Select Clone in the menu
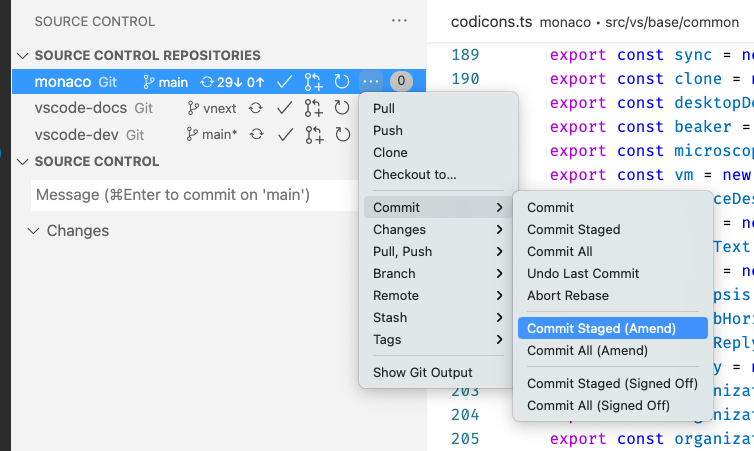The image size is (754, 451). click(438, 152)
